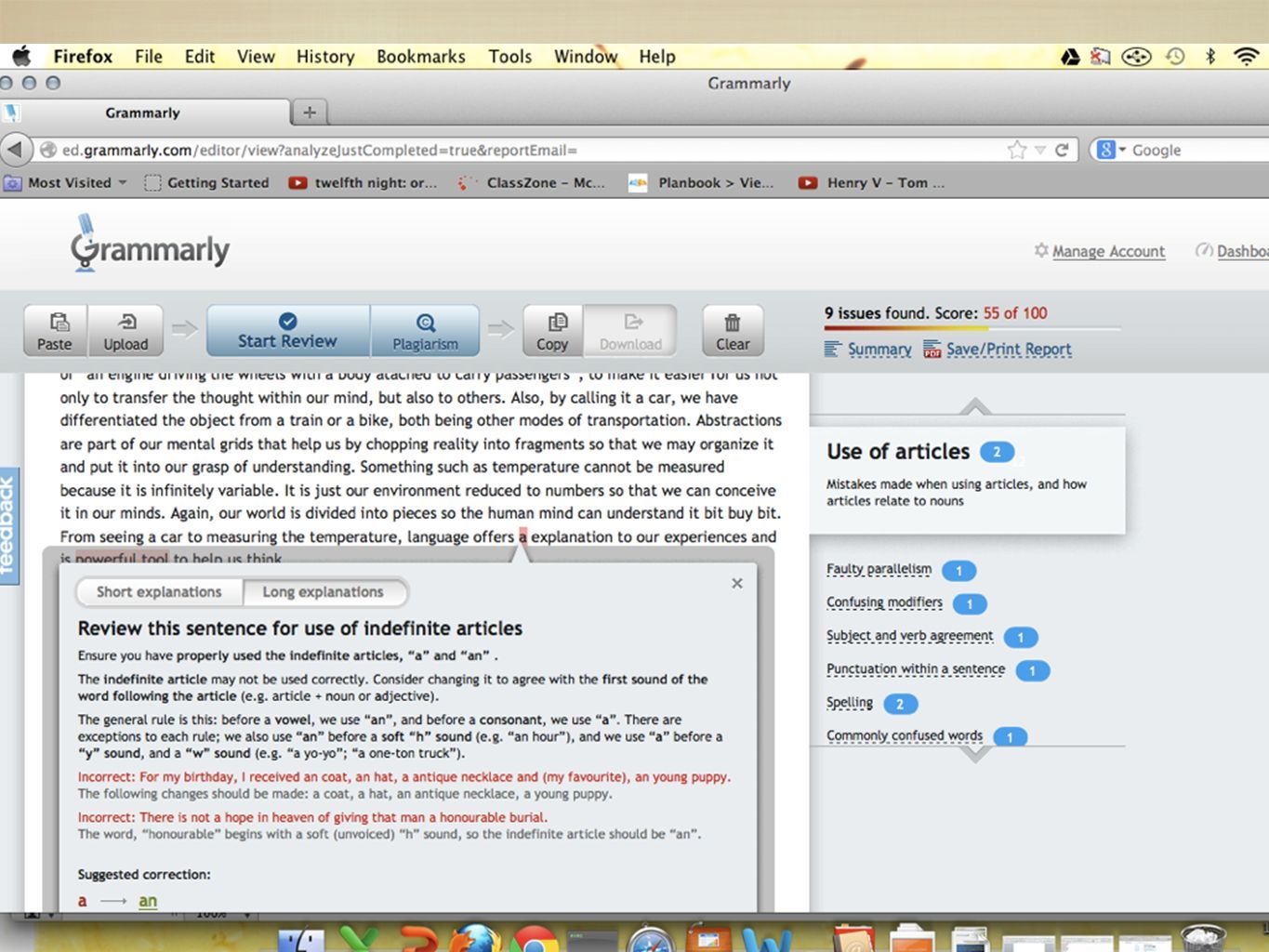Open the File menu
This screenshot has width=1269, height=952.
pyautogui.click(x=149, y=56)
